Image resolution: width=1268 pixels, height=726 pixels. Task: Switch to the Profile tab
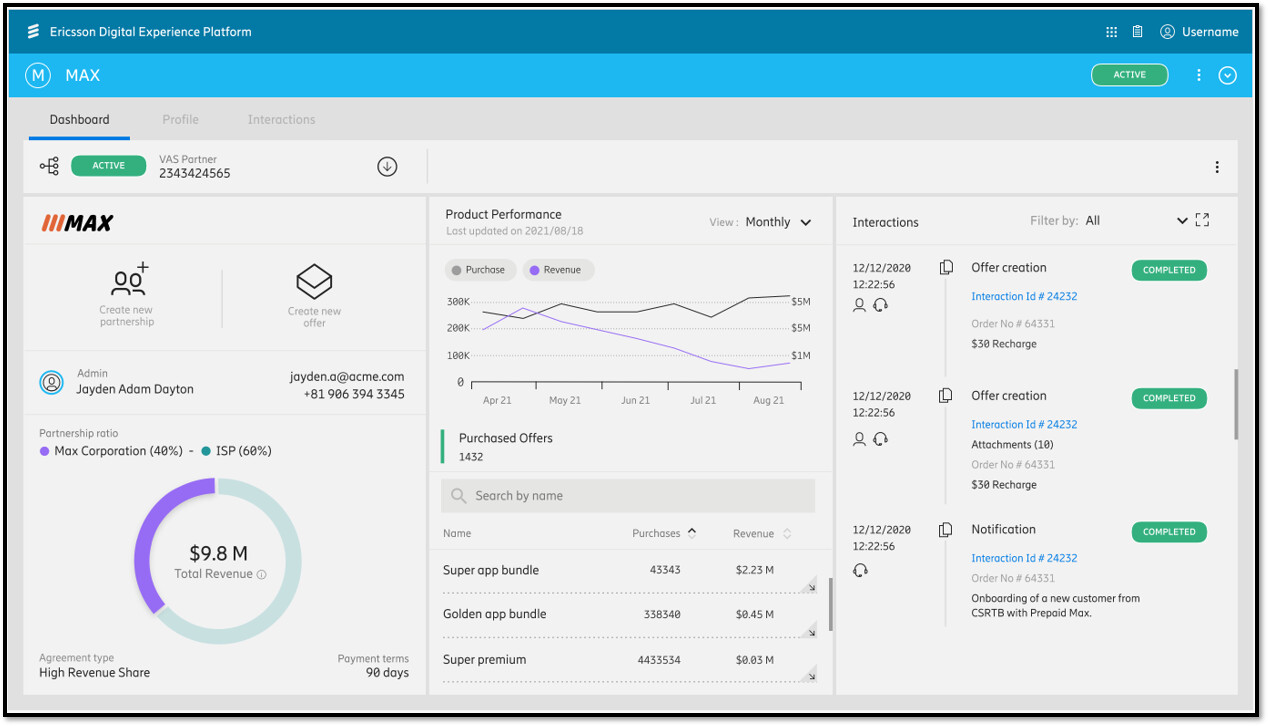point(180,119)
